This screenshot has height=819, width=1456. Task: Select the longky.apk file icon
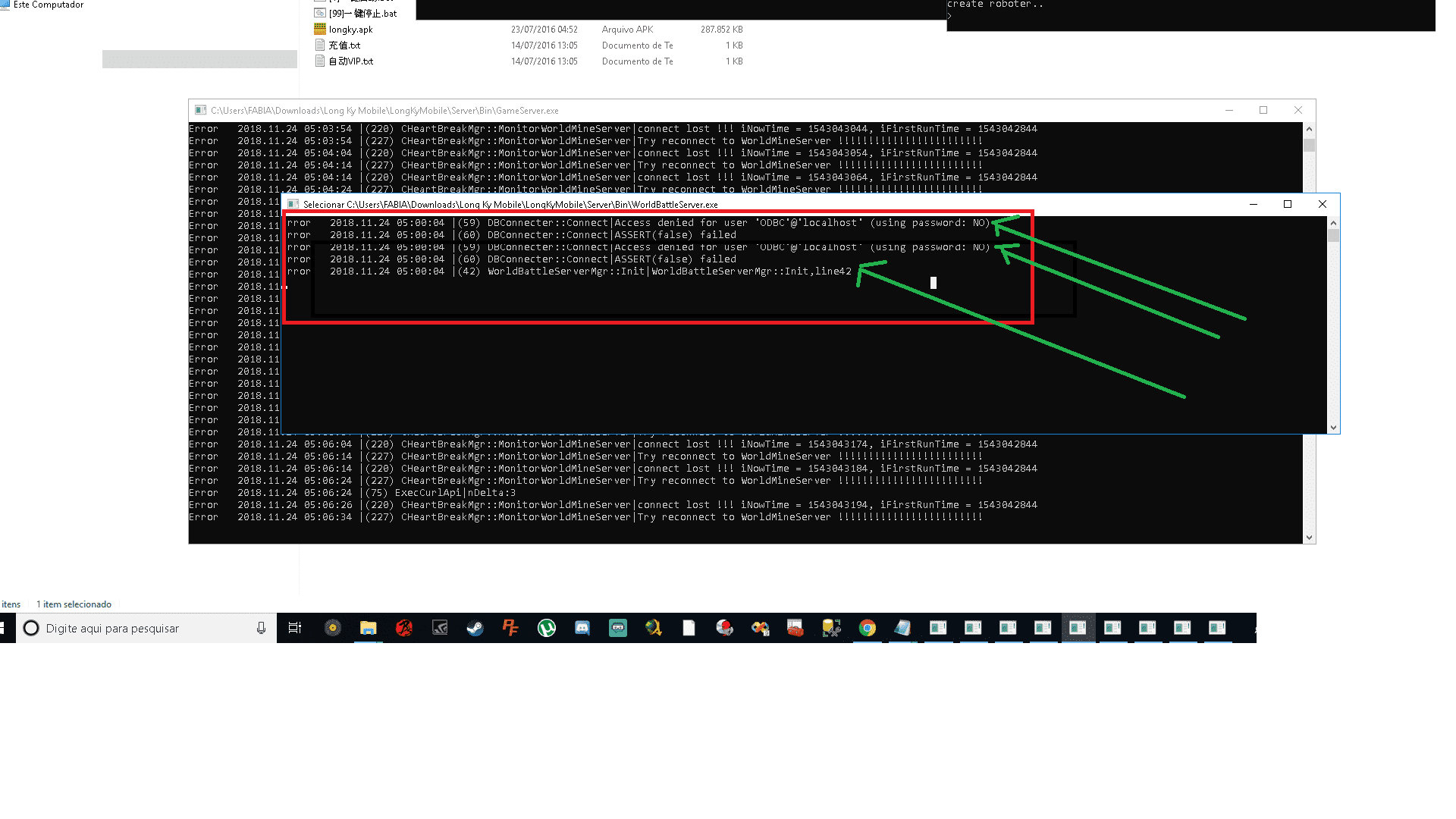tap(320, 29)
